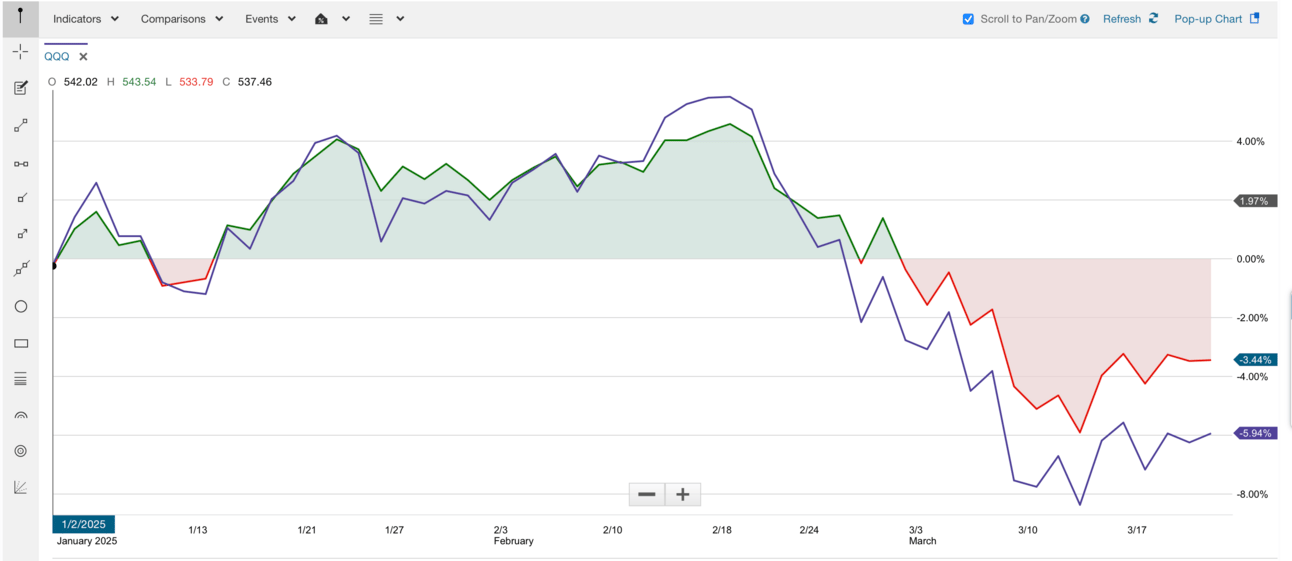
Task: Expand the Comparisons dropdown
Action: point(181,19)
